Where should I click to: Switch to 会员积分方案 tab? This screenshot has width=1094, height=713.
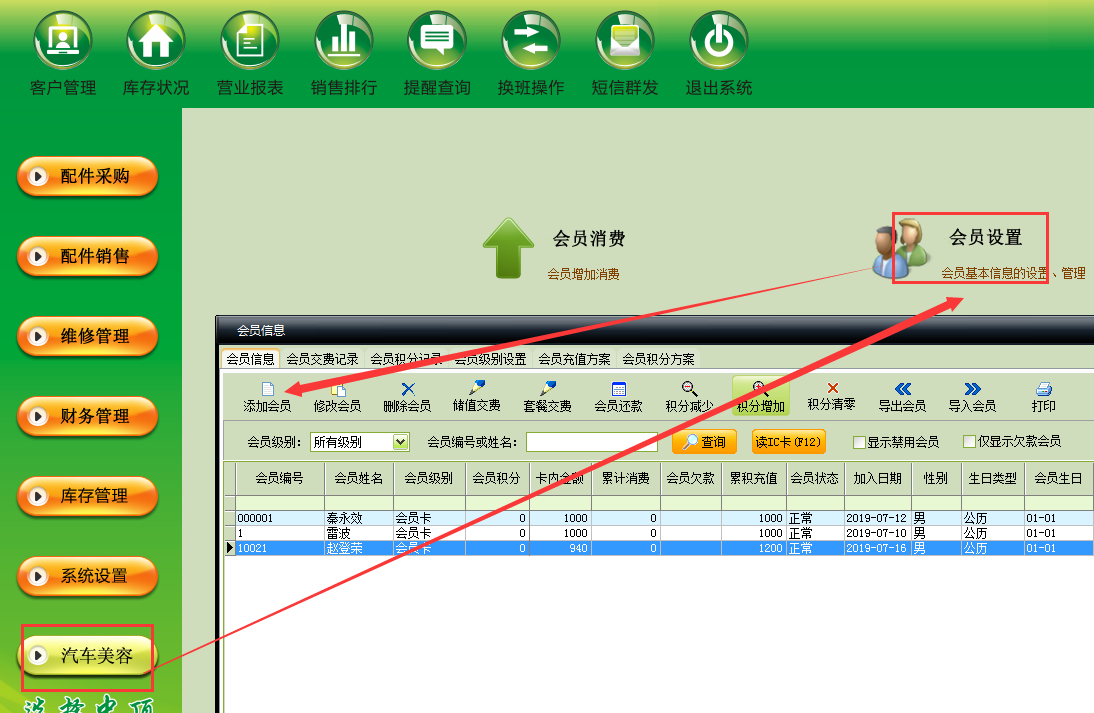[659, 359]
